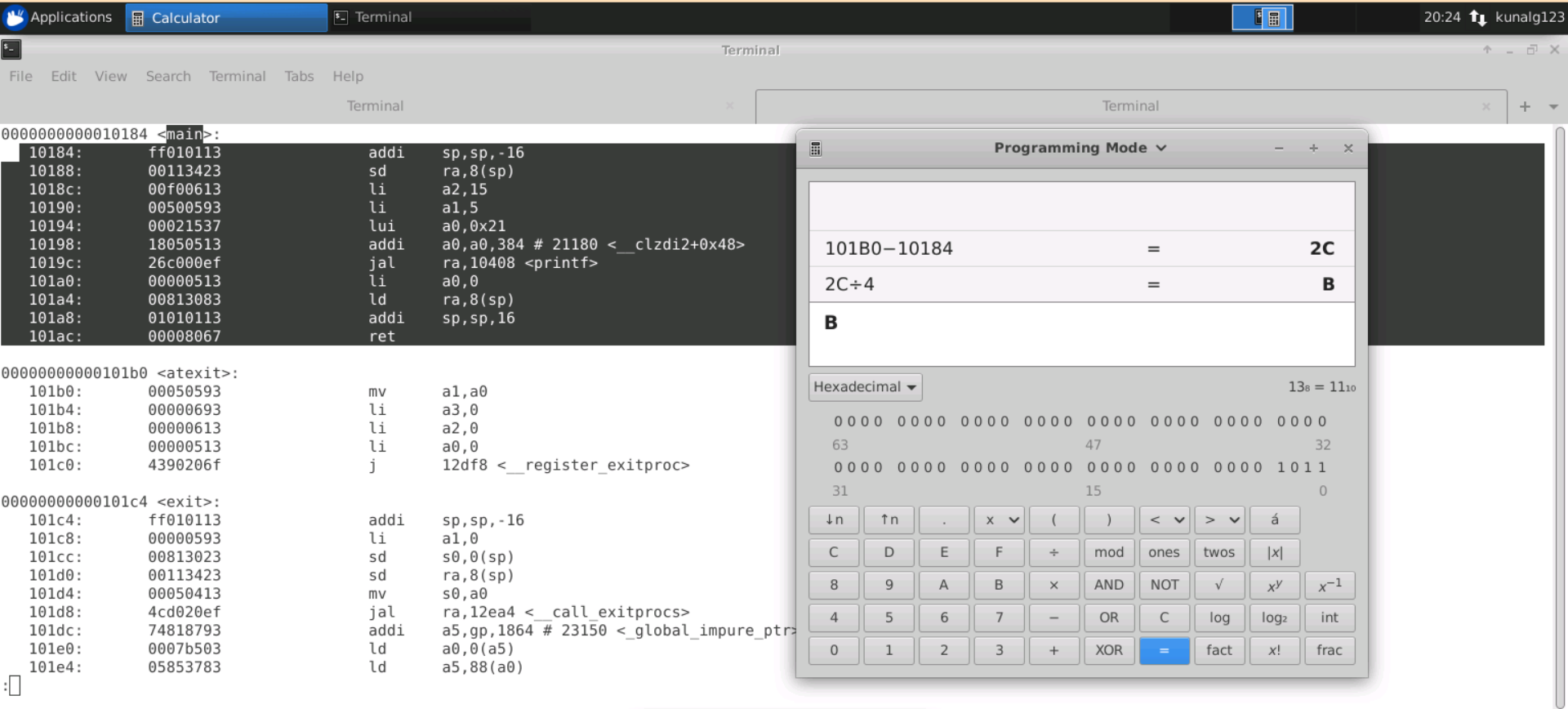Expand the Terminal tab list arrow

[x=1553, y=106]
